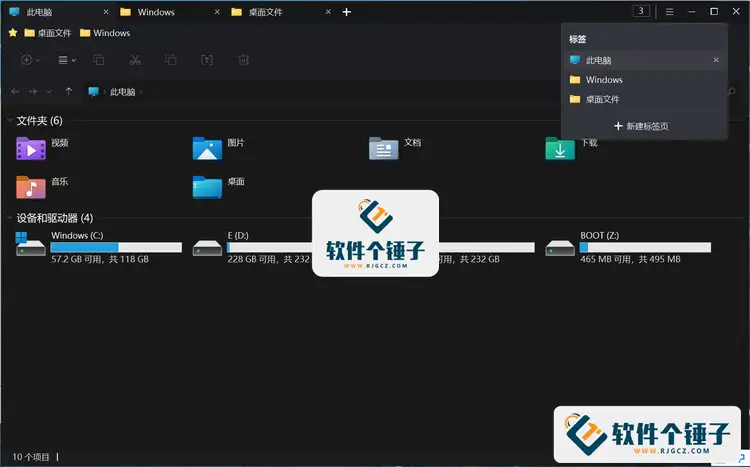Click the Rename toolbar icon

pos(207,60)
